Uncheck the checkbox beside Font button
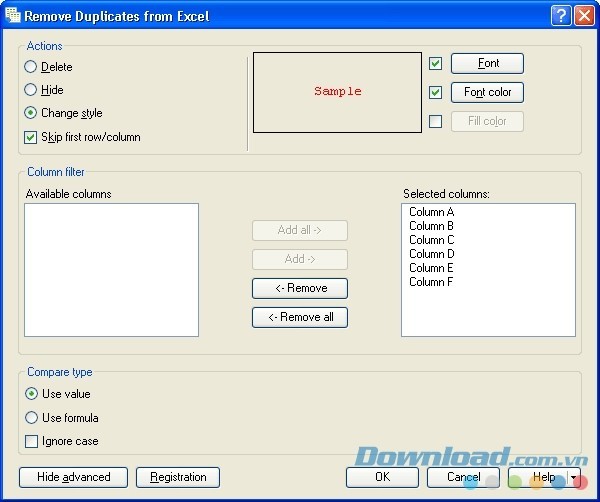This screenshot has height=502, width=600. tap(435, 64)
